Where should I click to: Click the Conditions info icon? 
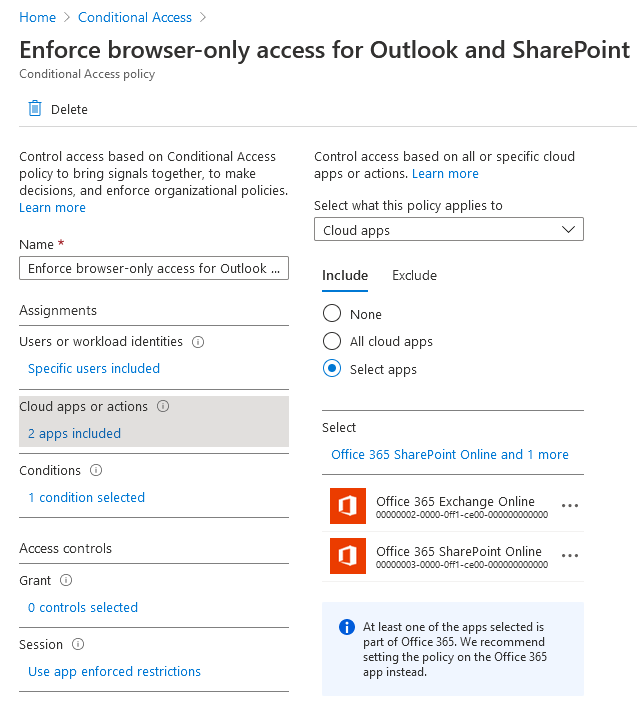[x=96, y=470]
